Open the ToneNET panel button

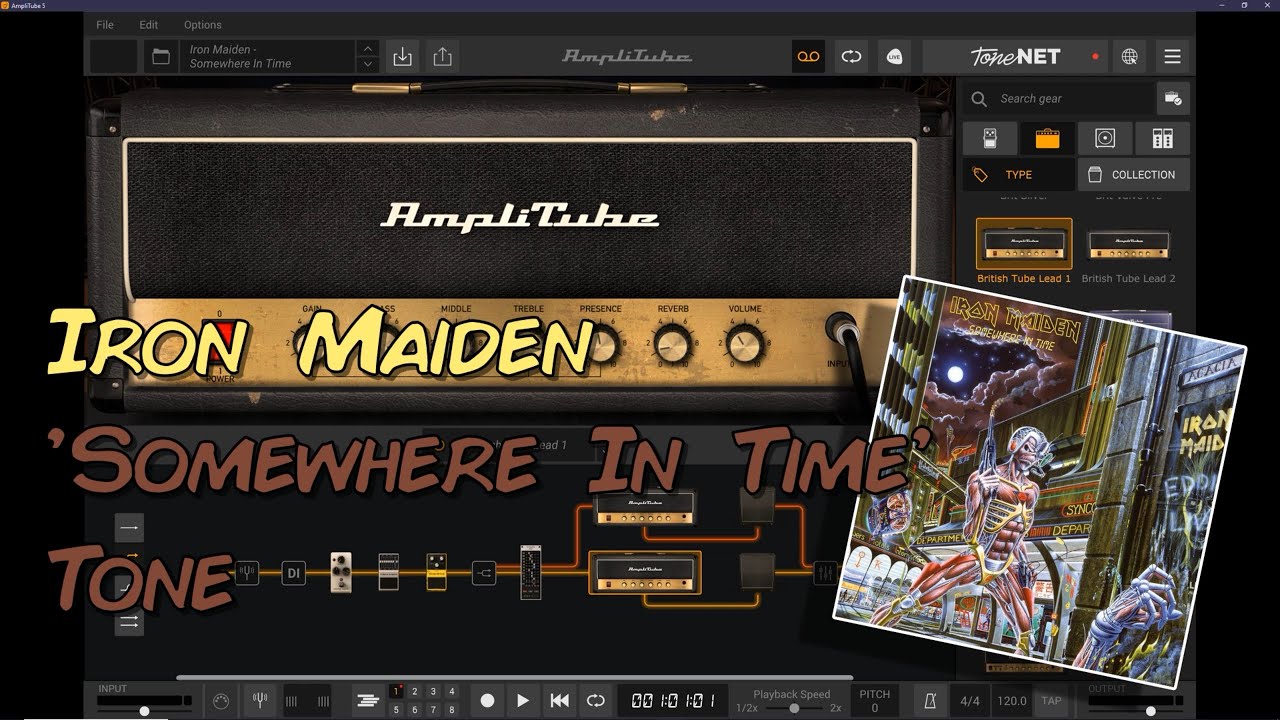[x=1014, y=57]
